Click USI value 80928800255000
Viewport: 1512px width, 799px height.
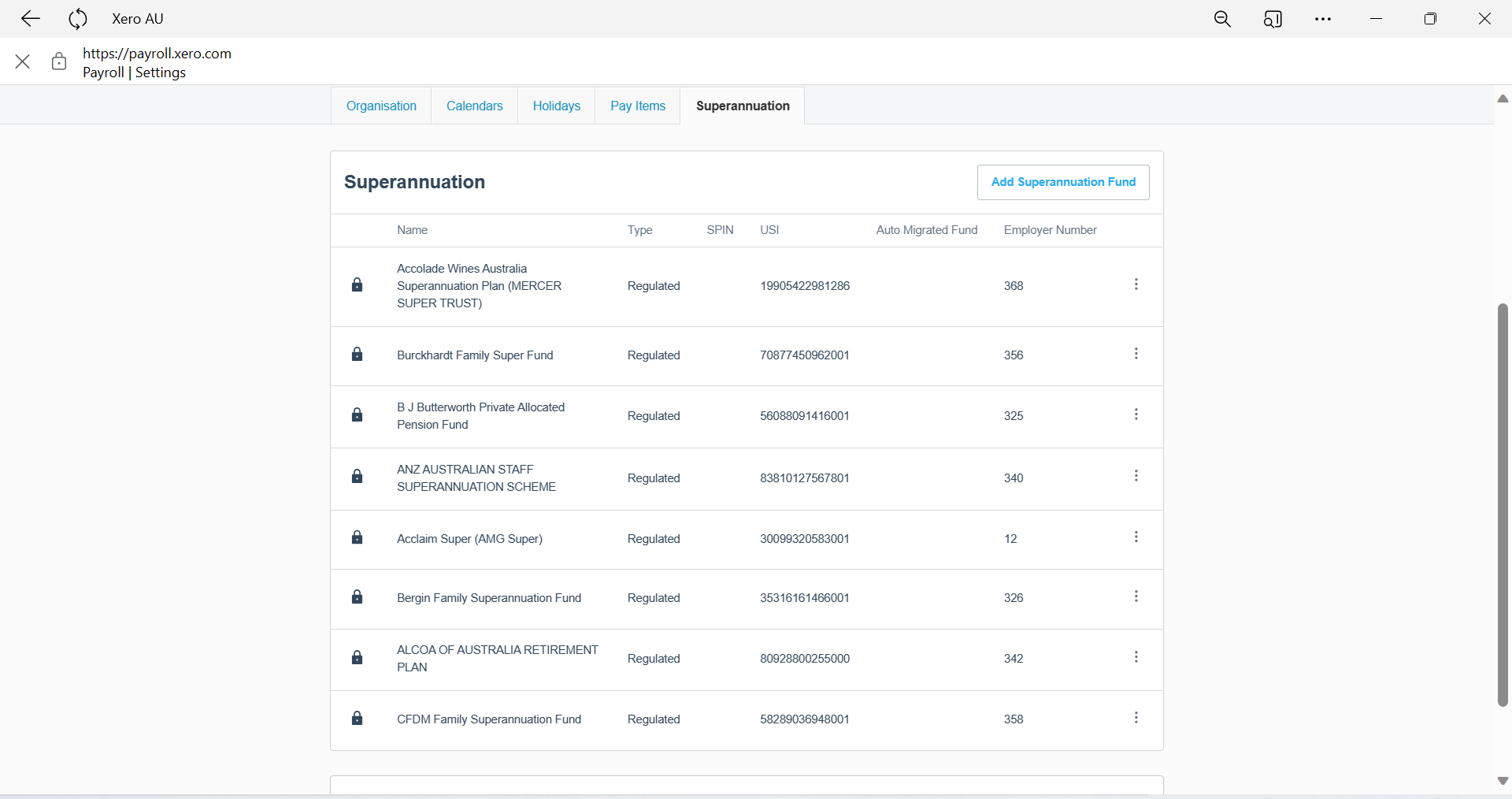coord(805,659)
